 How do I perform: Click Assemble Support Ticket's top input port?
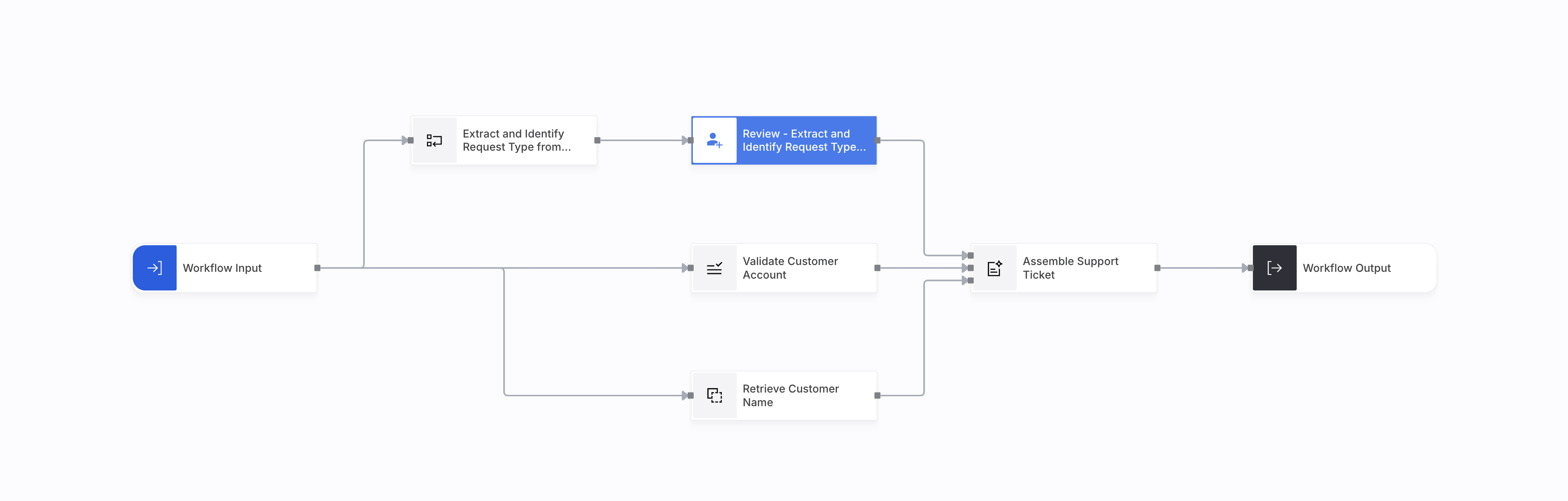click(x=971, y=255)
